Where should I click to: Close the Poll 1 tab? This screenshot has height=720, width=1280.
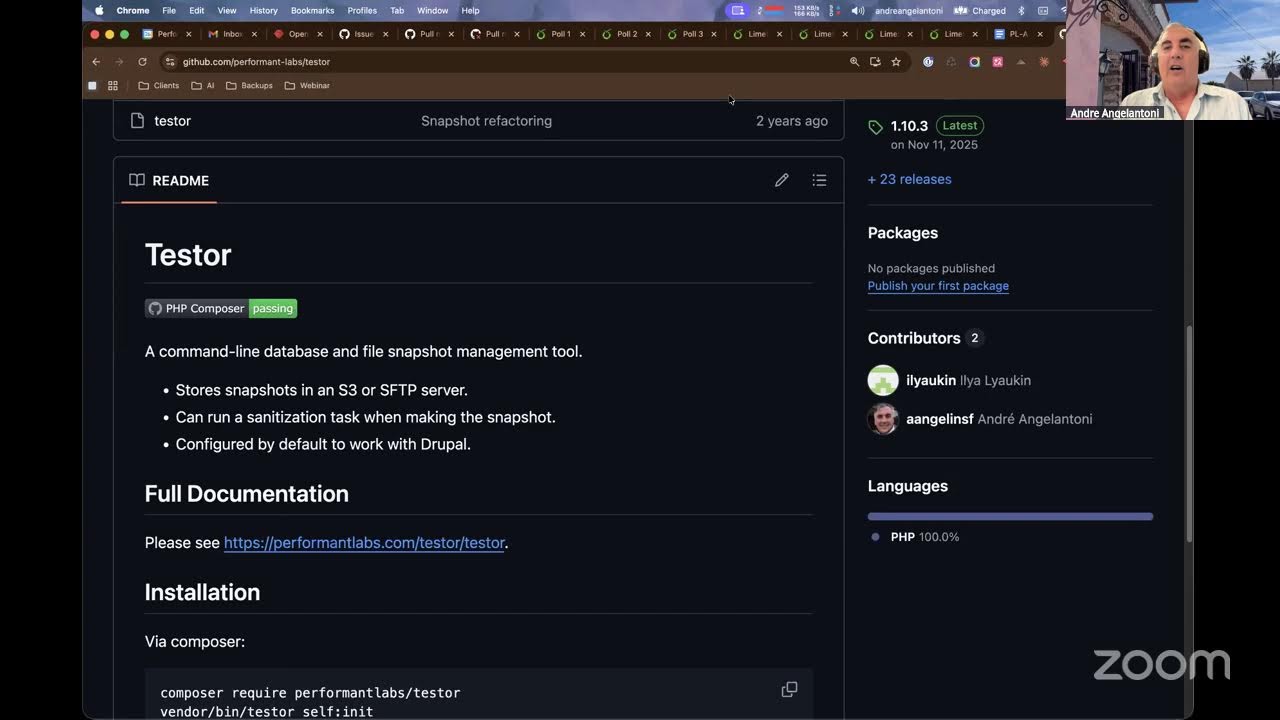tap(583, 34)
